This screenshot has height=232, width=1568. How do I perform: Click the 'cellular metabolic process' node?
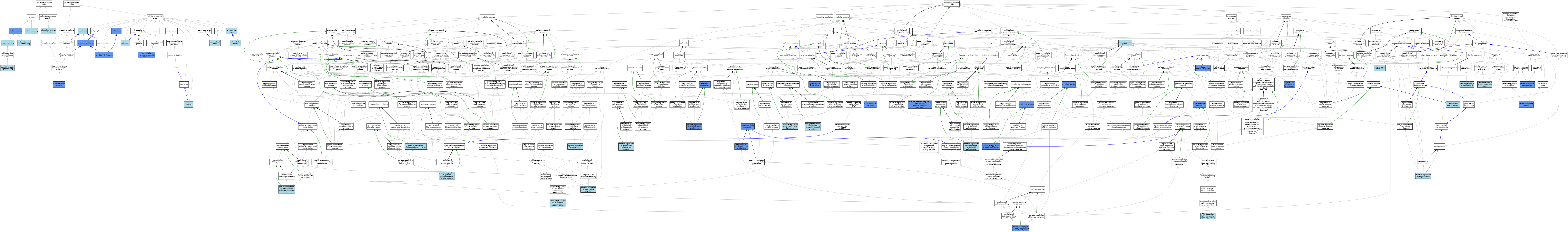[x=543, y=31]
